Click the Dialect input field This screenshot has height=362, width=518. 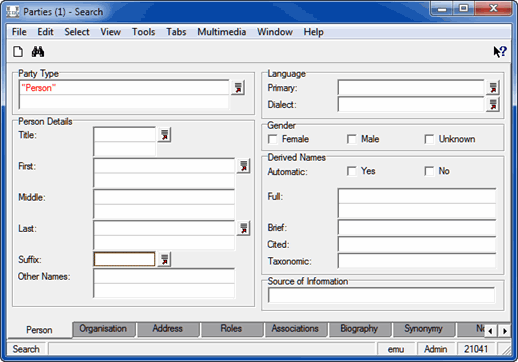pyautogui.click(x=411, y=105)
